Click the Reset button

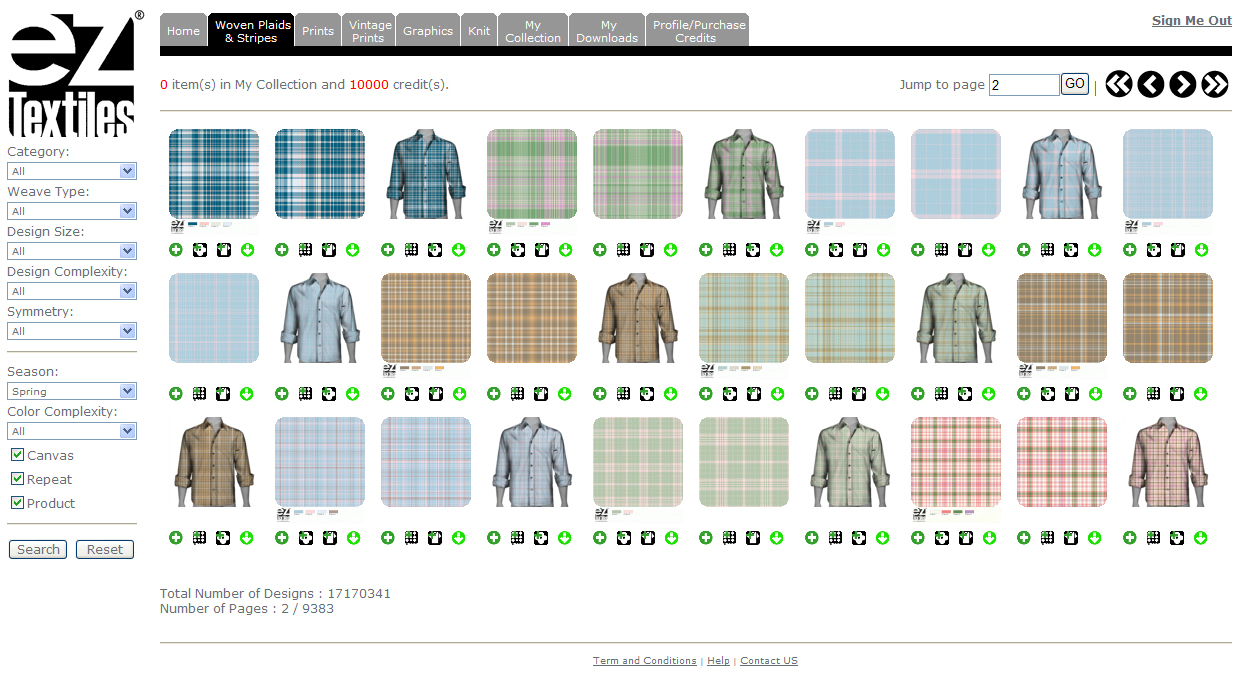pos(105,549)
